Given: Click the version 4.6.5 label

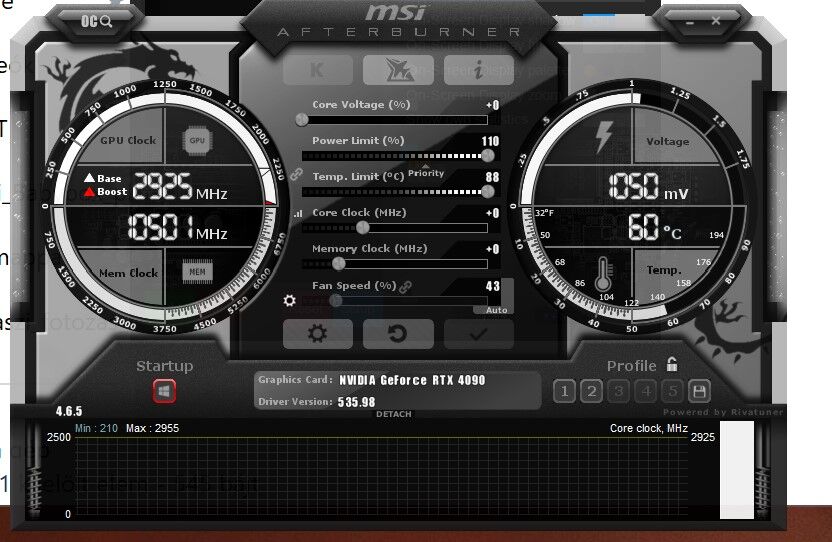Looking at the screenshot, I should (69, 411).
